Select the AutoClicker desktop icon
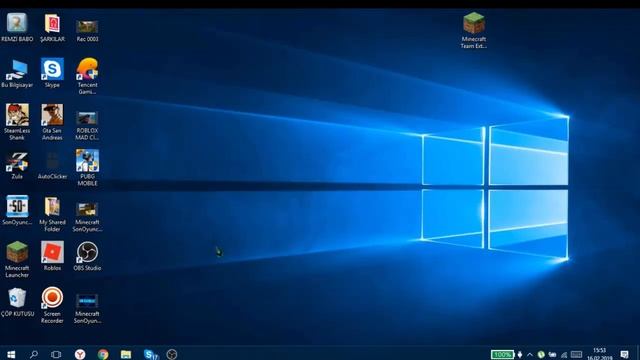Viewport: 640px width, 360px height. click(x=52, y=165)
